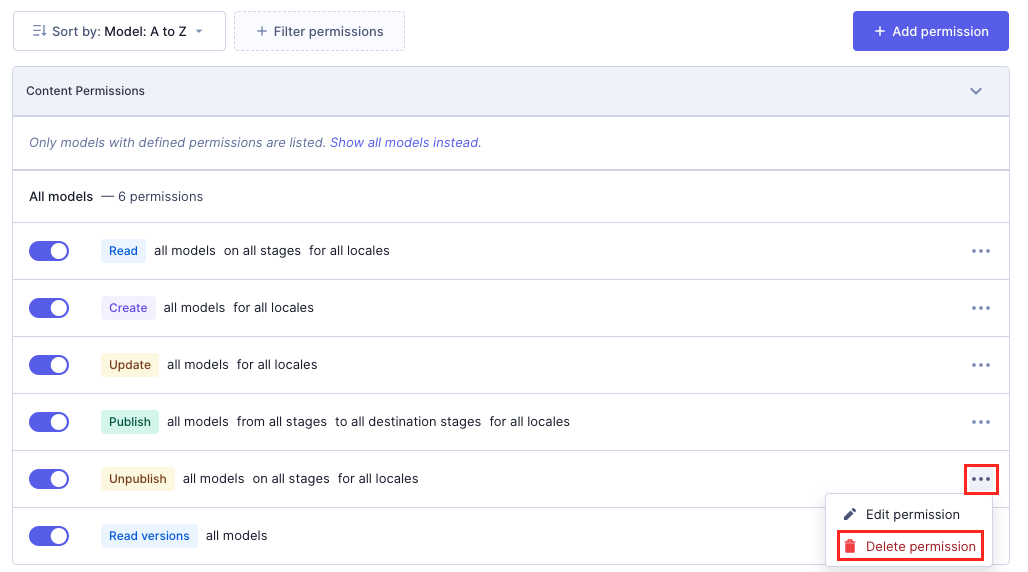1028x572 pixels.
Task: Click the Add permission button
Action: click(930, 31)
